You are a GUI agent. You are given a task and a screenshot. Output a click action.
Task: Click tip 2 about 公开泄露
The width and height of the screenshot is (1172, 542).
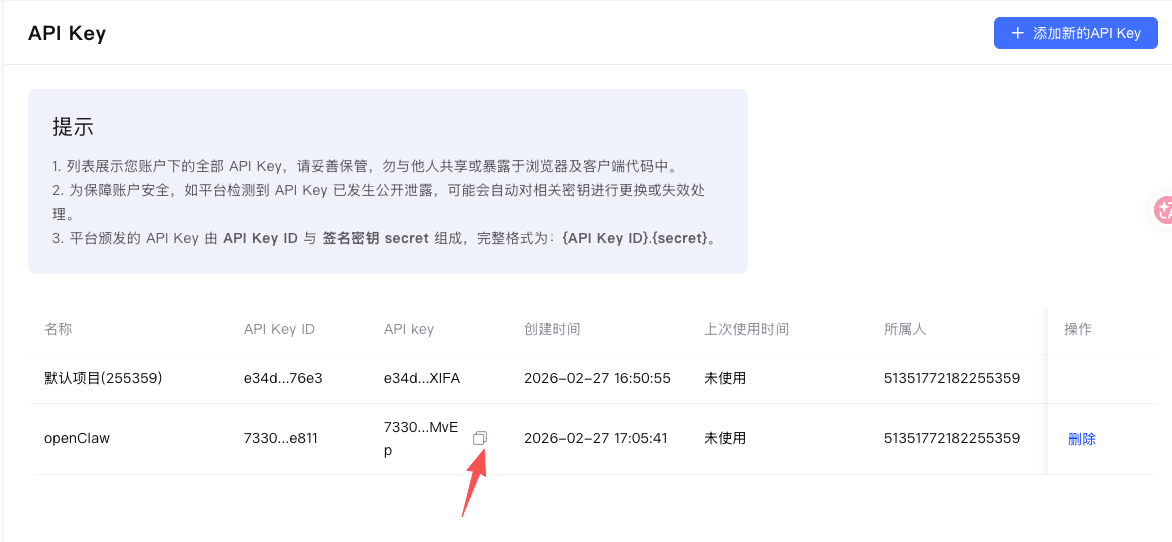point(379,203)
